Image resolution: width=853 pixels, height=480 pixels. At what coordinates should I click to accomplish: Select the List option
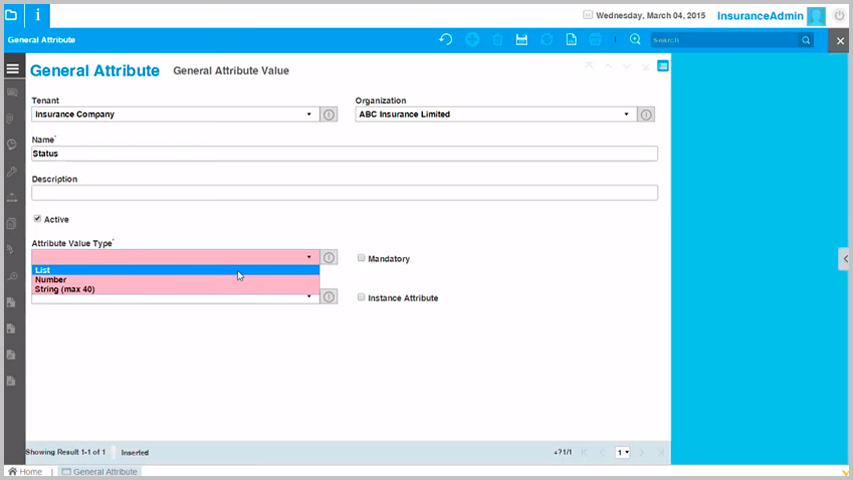pyautogui.click(x=175, y=270)
